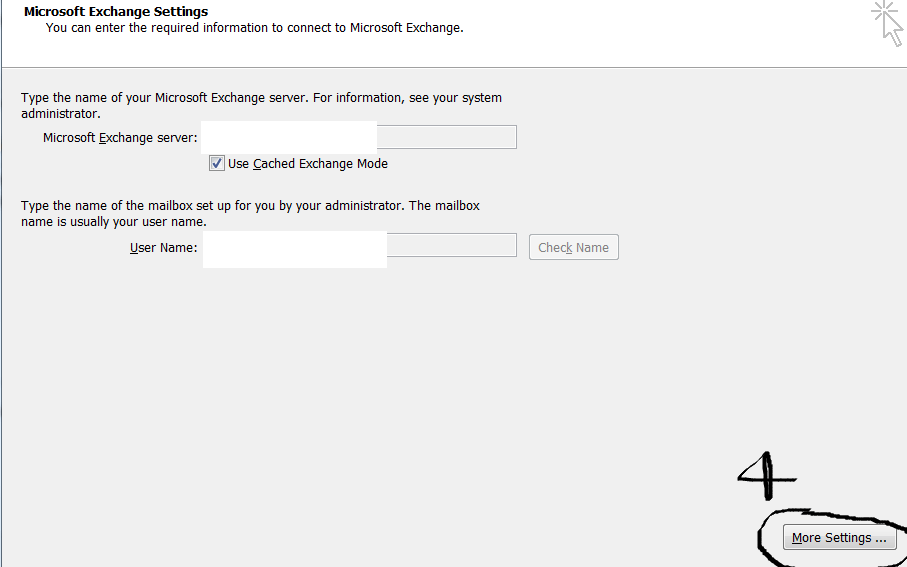Click the 'User Name:' label
The height and width of the screenshot is (567, 907).
click(x=164, y=248)
